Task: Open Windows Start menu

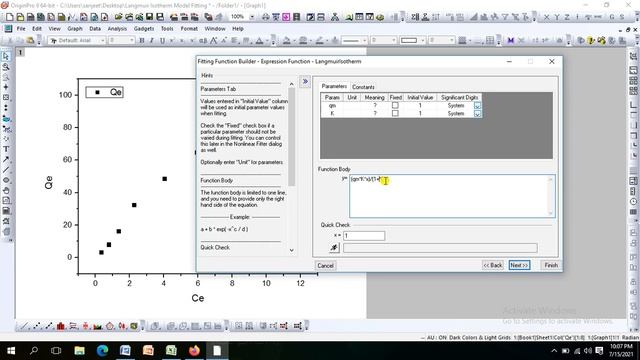Action: click(x=11, y=351)
